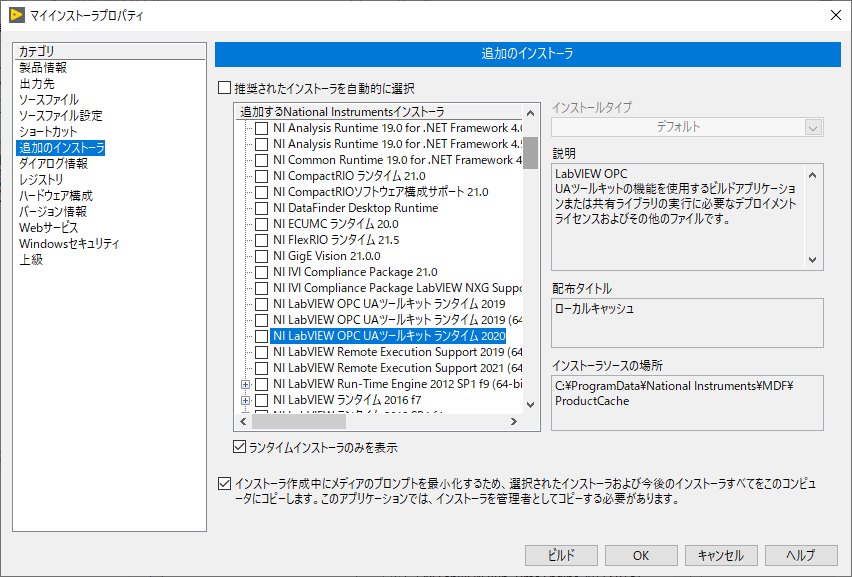Click installer list right scroll arrow
This screenshot has width=852, height=577.
[513, 421]
